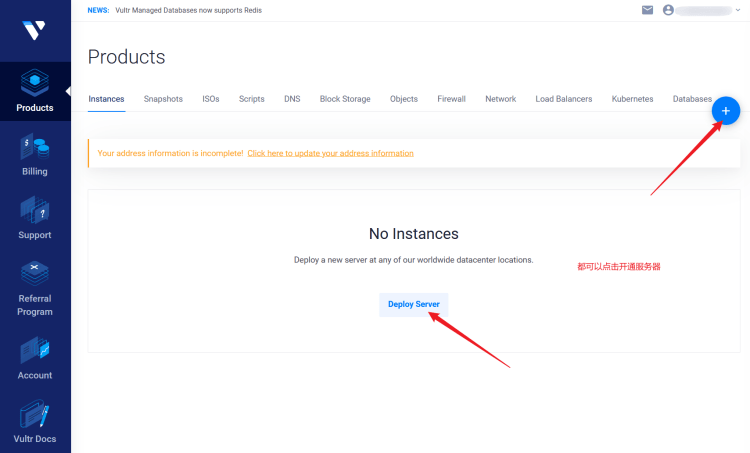Go to the Scripts tab
The width and height of the screenshot is (750, 453).
click(x=252, y=99)
